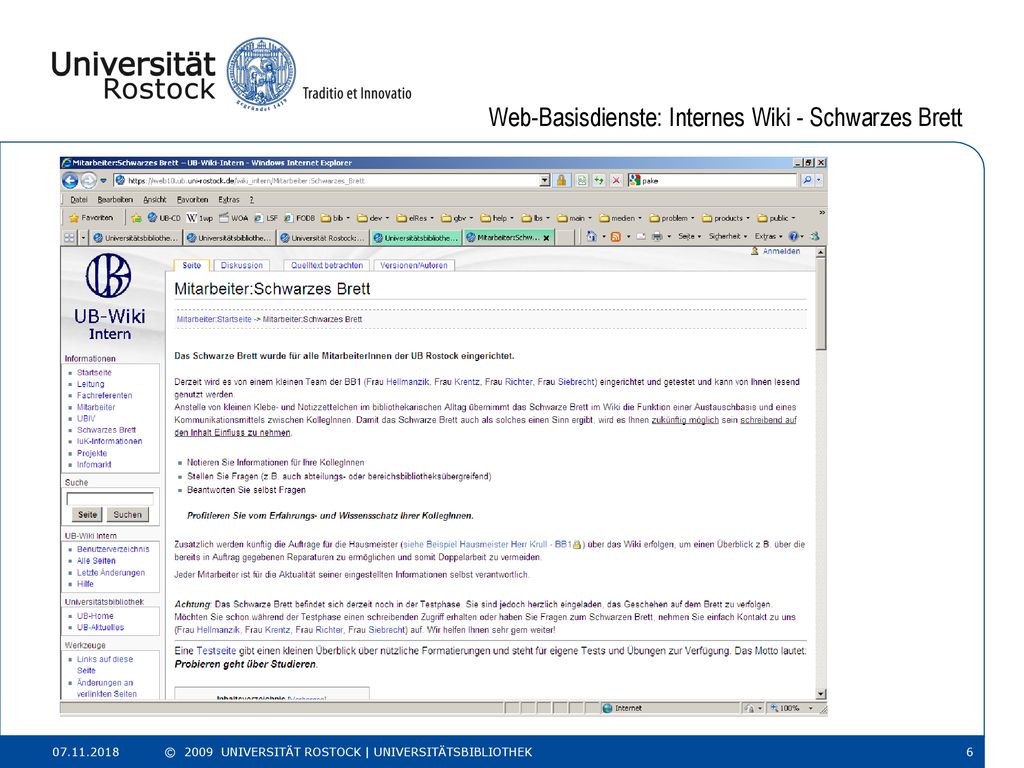Click the Home icon in the command bar
1024x768 pixels.
coord(591,236)
